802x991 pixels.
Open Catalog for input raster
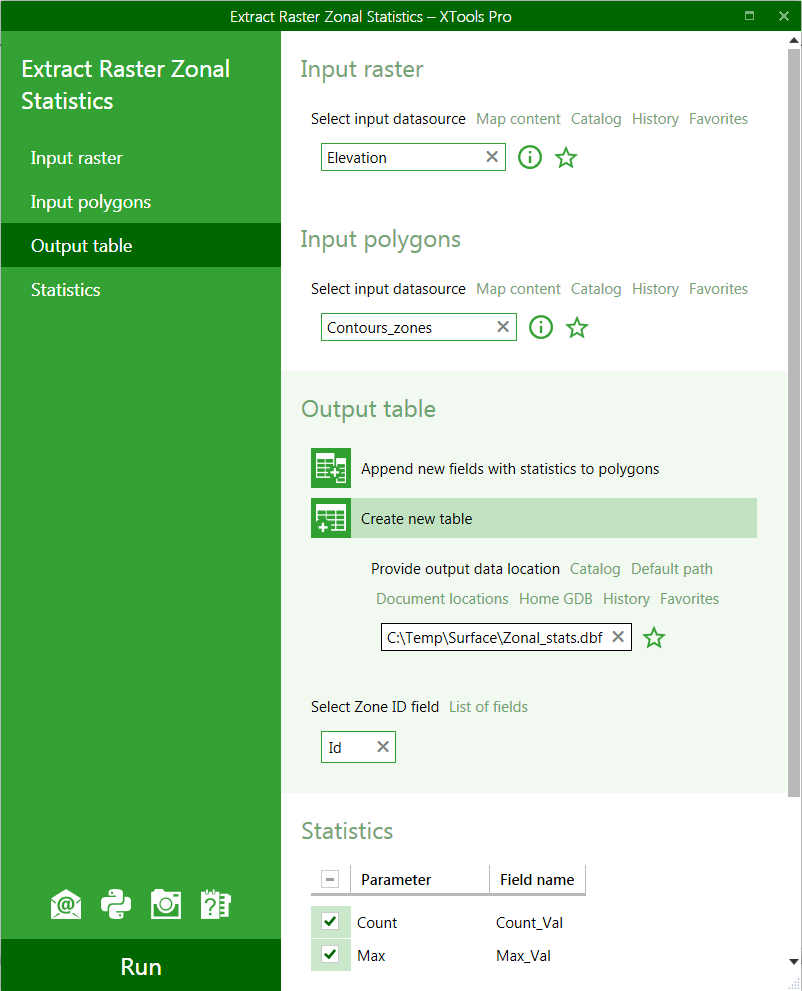[x=596, y=119]
